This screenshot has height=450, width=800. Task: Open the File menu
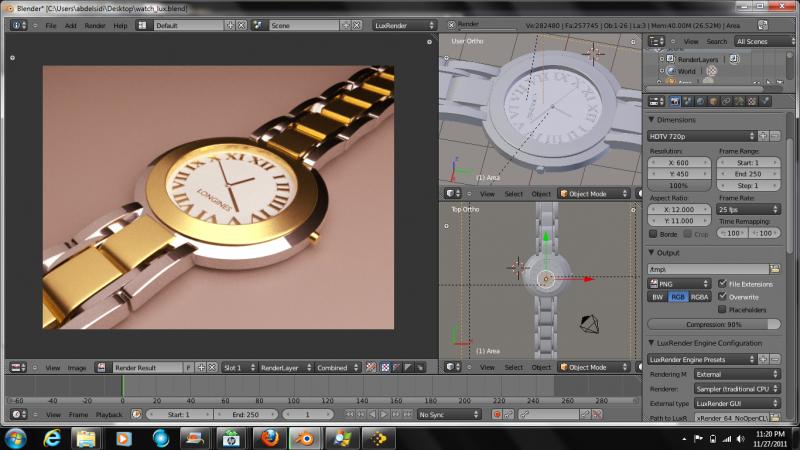point(51,26)
